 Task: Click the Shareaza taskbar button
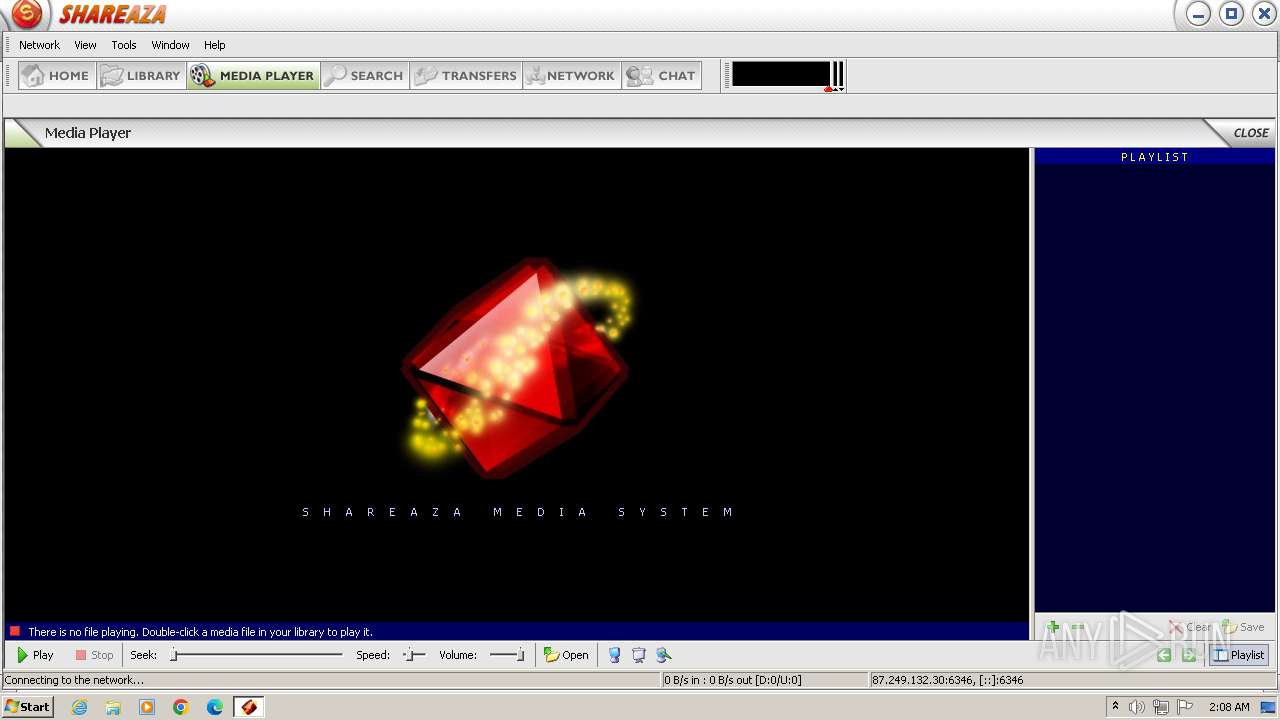coord(249,707)
